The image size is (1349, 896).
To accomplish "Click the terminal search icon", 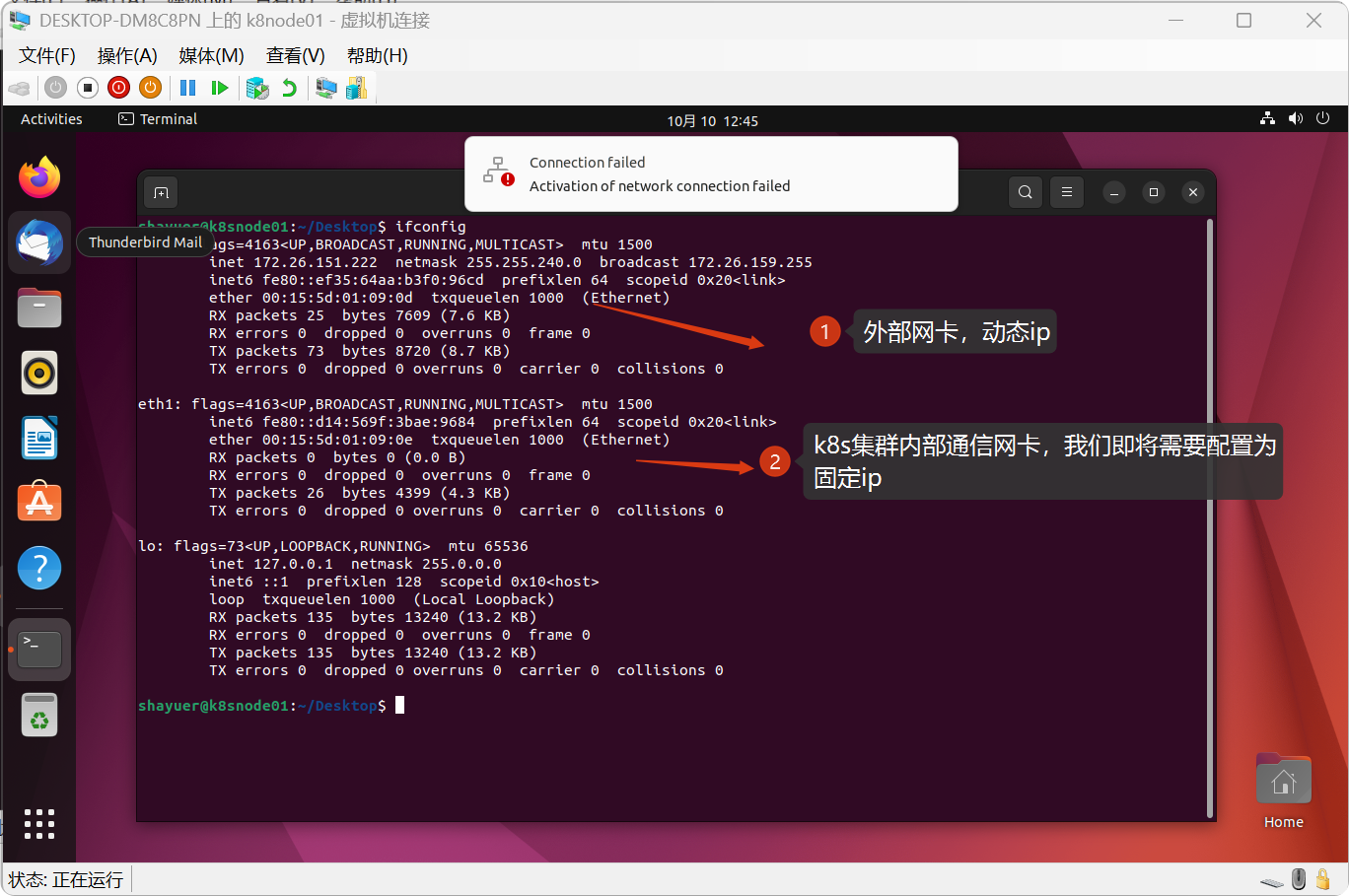I will (x=1025, y=192).
